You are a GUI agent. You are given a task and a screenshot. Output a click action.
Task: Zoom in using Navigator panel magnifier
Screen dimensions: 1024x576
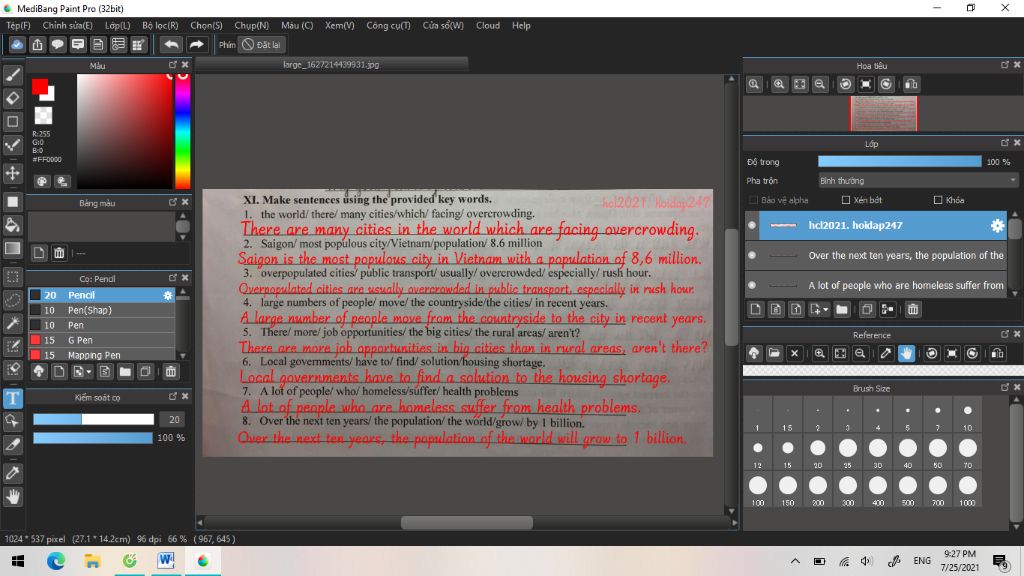coord(779,85)
